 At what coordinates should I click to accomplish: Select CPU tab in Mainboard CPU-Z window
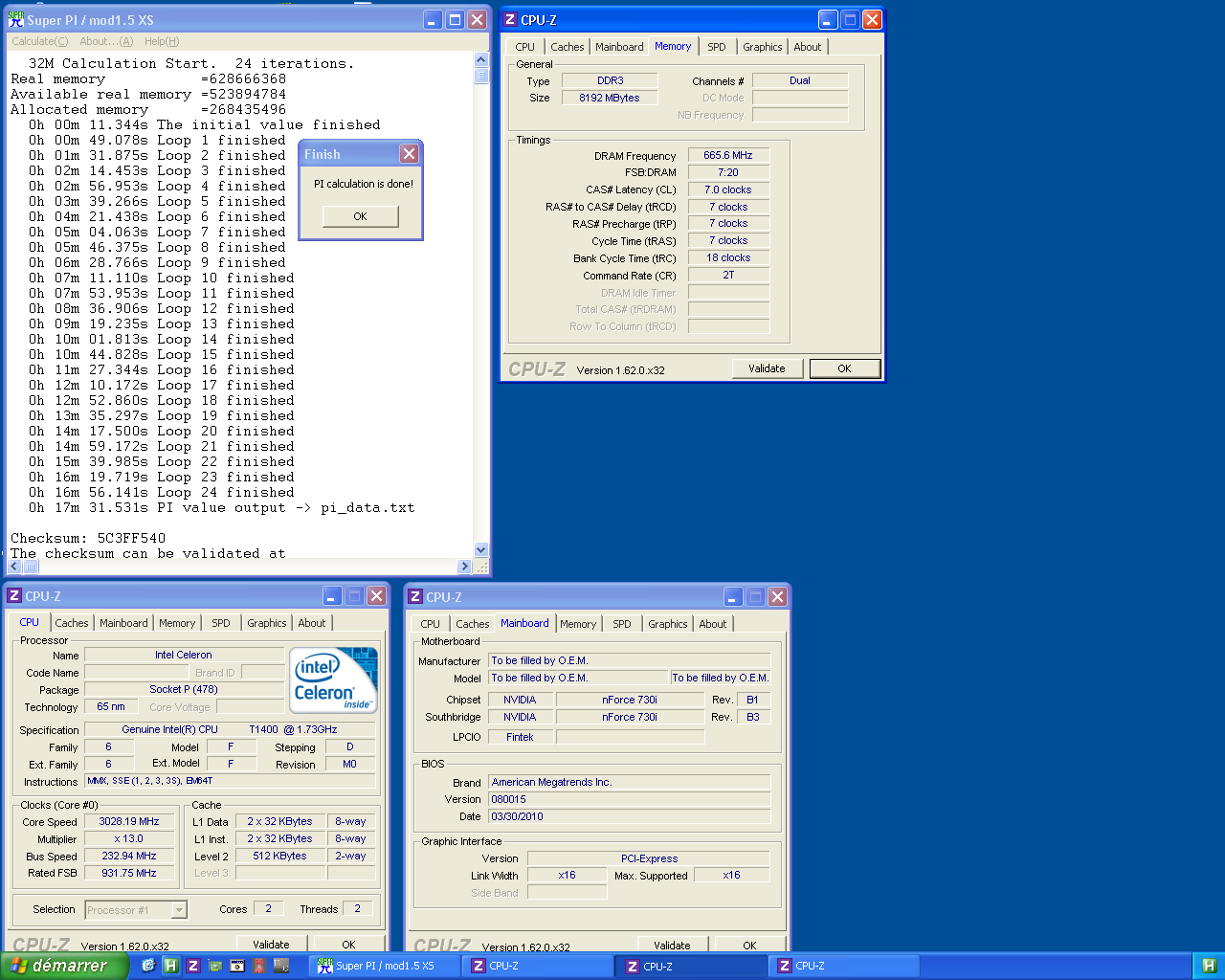[x=430, y=624]
